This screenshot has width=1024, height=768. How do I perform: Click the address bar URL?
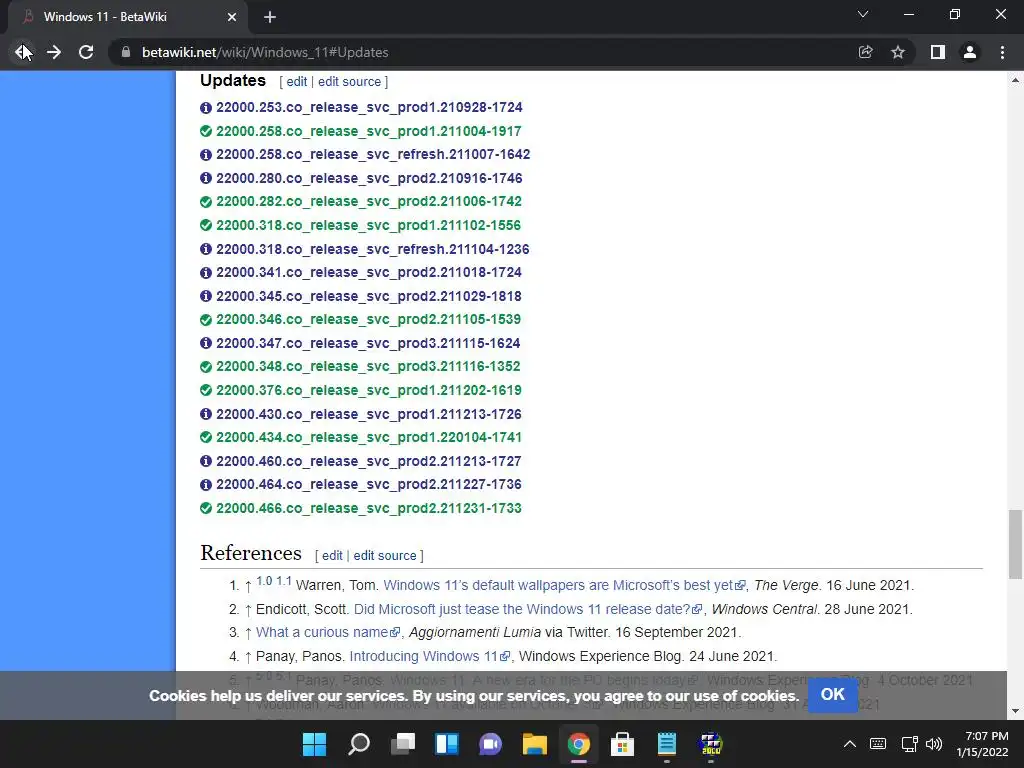click(x=265, y=52)
